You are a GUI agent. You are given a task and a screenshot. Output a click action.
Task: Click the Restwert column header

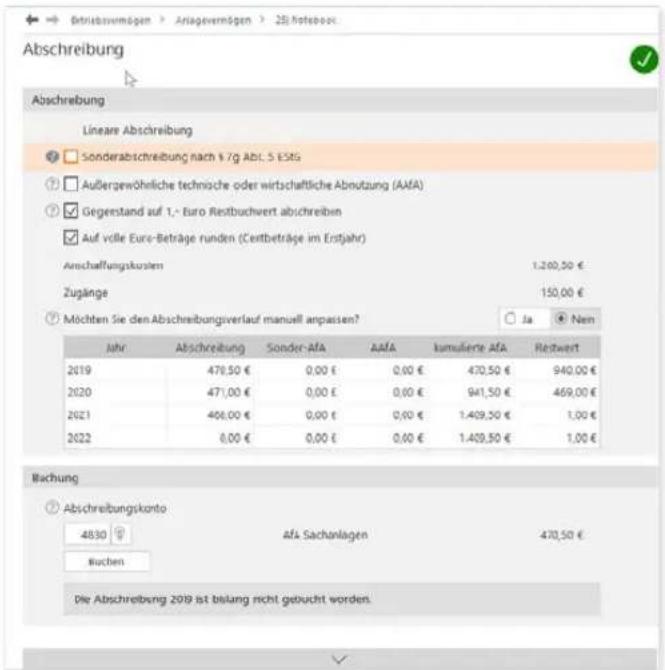[x=556, y=348]
